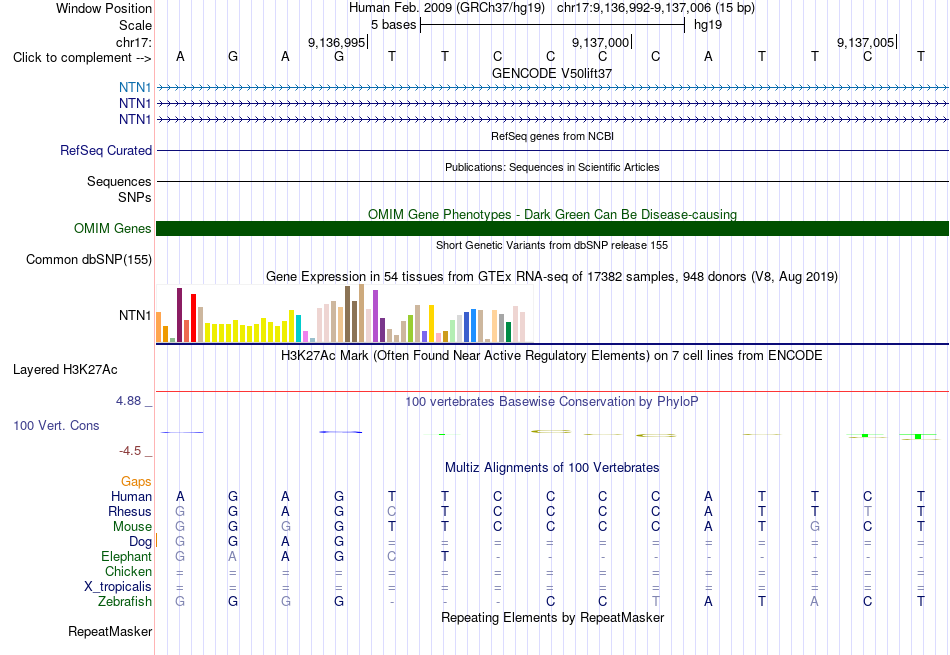This screenshot has height=655, width=950.
Task: Click the dark green GTEx expression bar
Action: (508, 332)
